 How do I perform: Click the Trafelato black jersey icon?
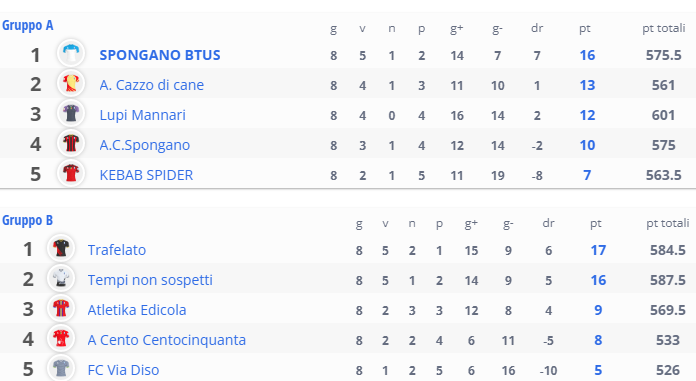61,248
